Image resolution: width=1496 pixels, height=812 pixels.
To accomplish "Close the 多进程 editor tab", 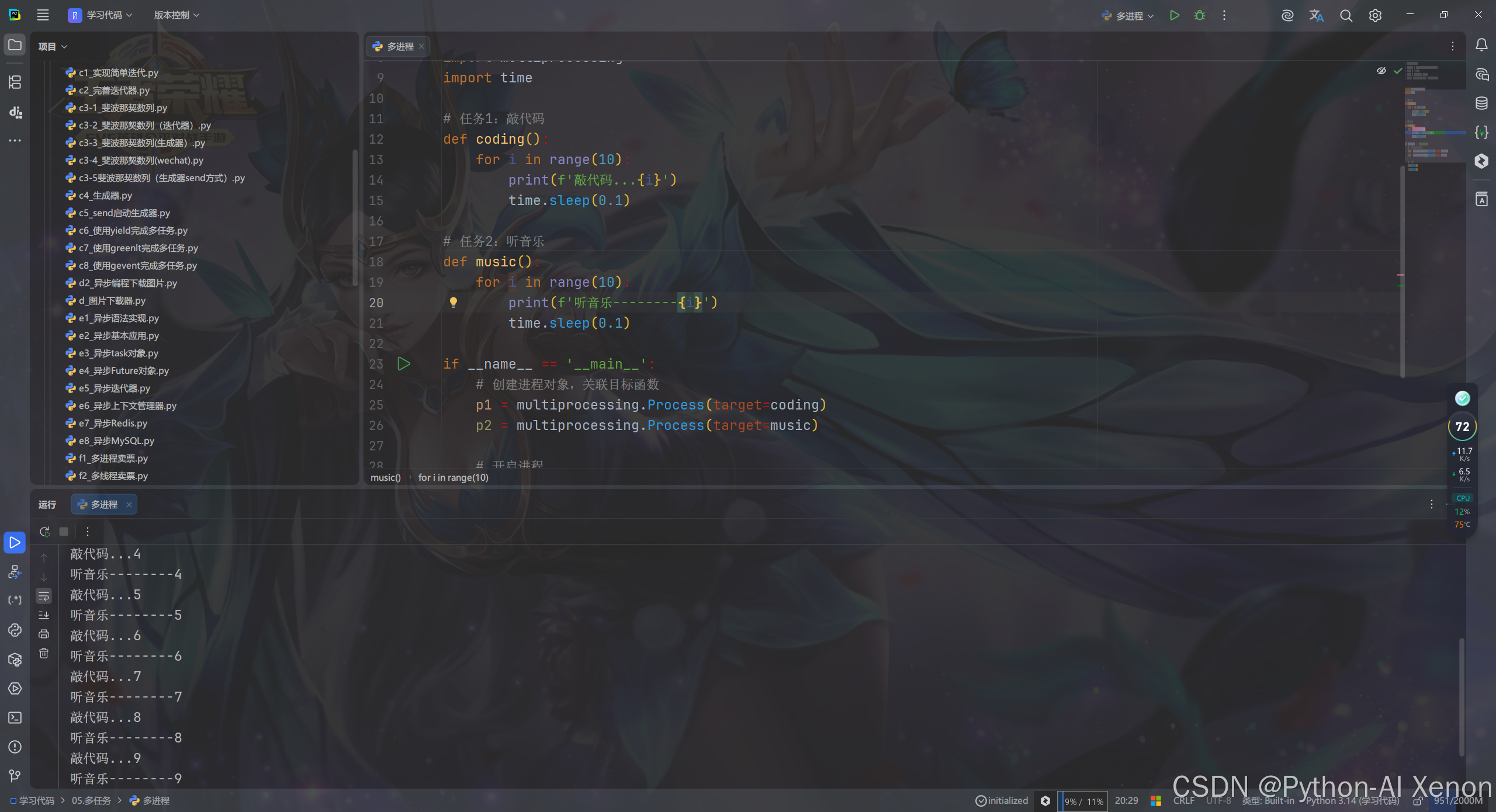I will click(x=421, y=47).
